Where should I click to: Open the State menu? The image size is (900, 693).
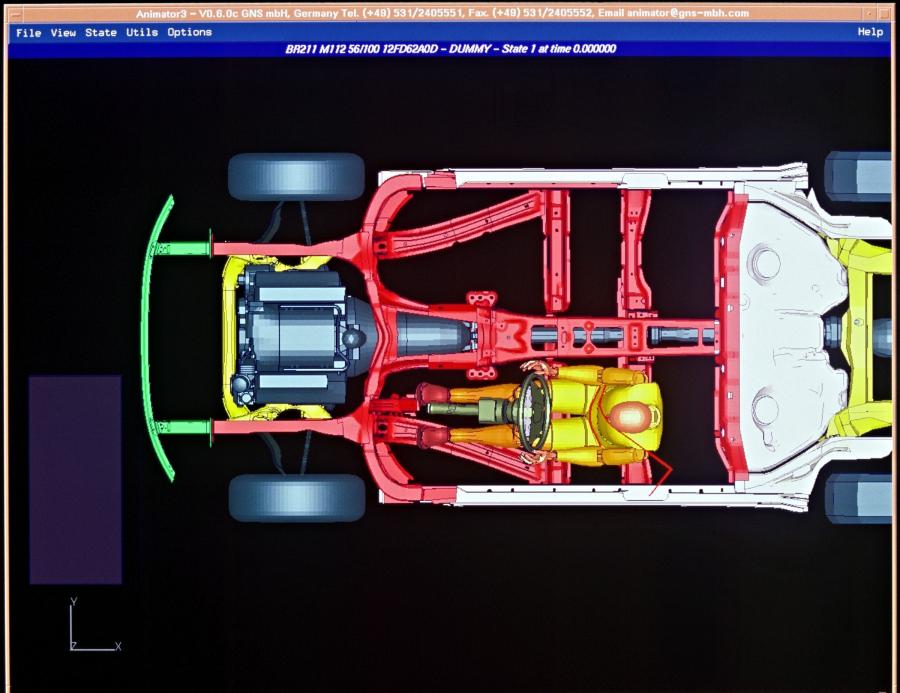101,33
